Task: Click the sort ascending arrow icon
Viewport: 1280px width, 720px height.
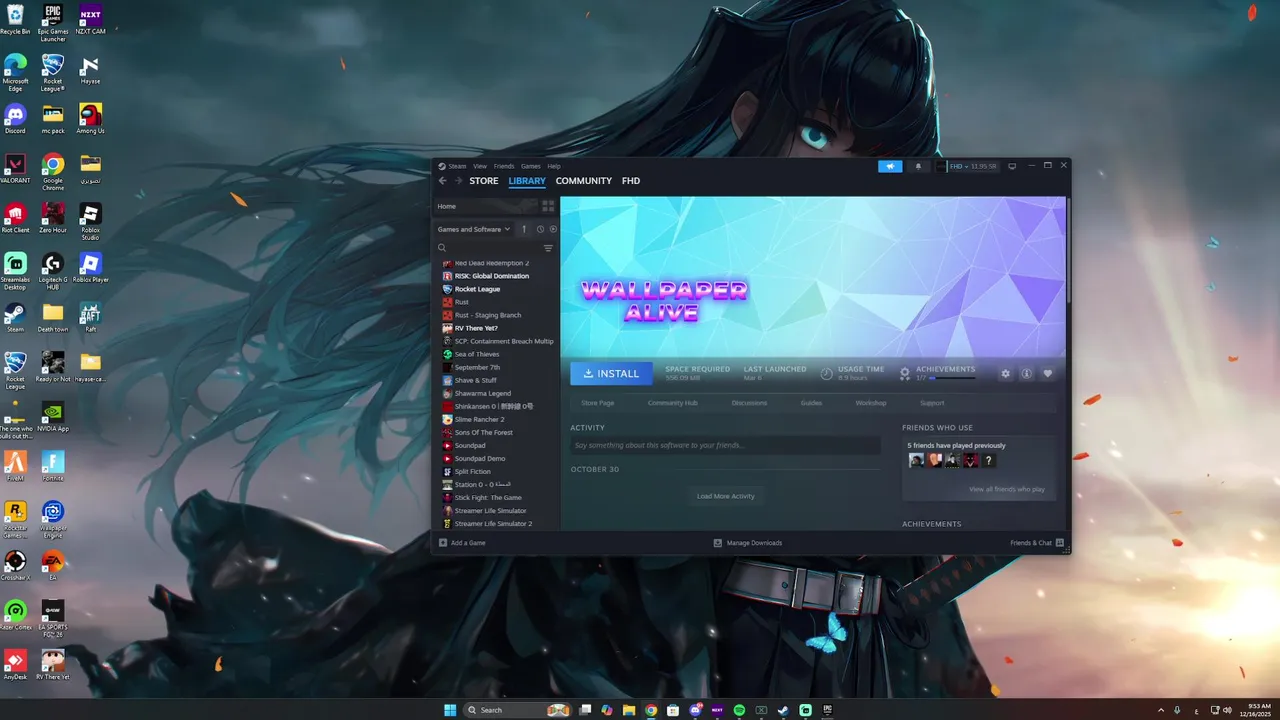Action: (524, 229)
